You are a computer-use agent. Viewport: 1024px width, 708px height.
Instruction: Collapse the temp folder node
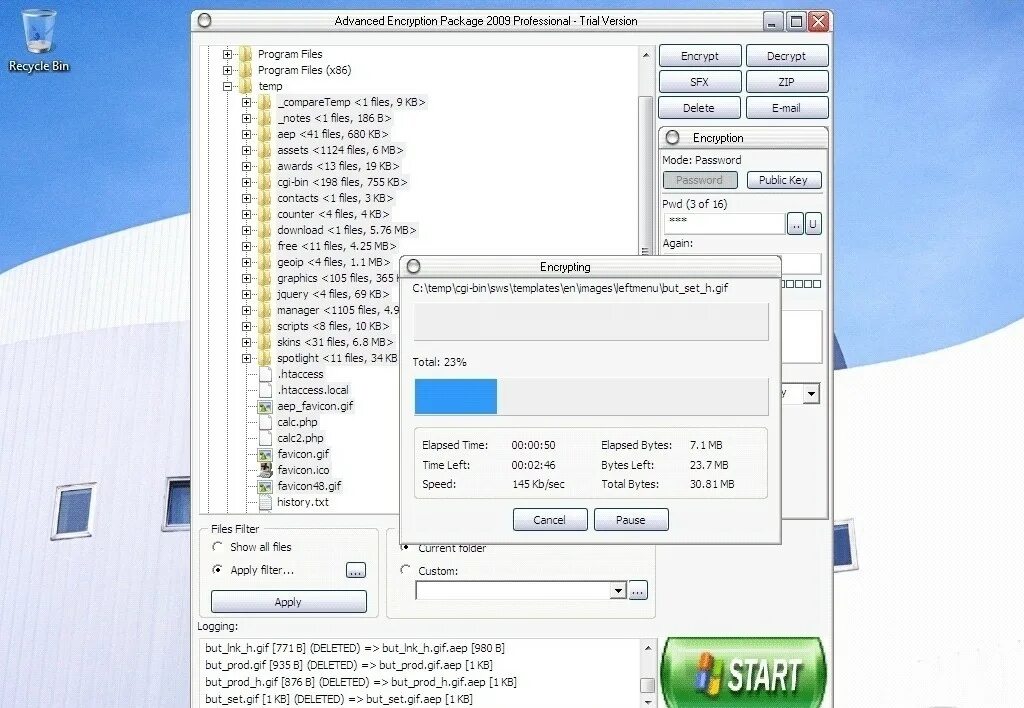click(227, 86)
